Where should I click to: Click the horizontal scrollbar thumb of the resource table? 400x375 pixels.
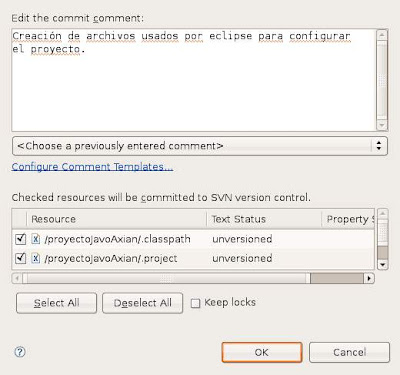click(166, 278)
